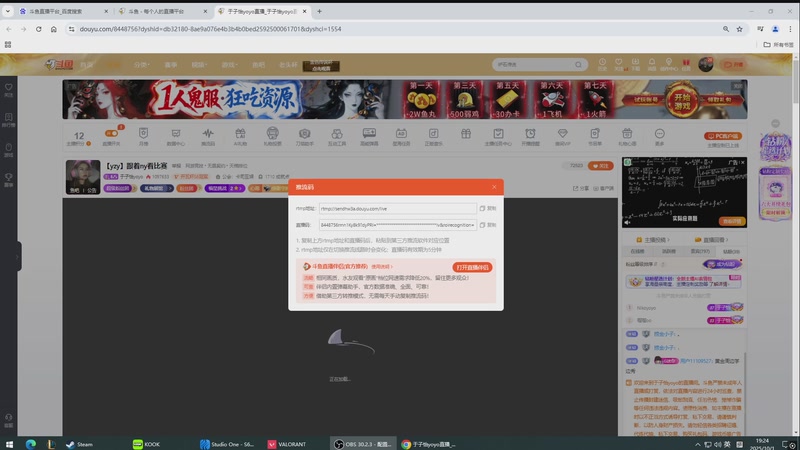Image resolution: width=800 pixels, height=450 pixels.
Task: Click the purple become-fan button
Action: click(722, 264)
